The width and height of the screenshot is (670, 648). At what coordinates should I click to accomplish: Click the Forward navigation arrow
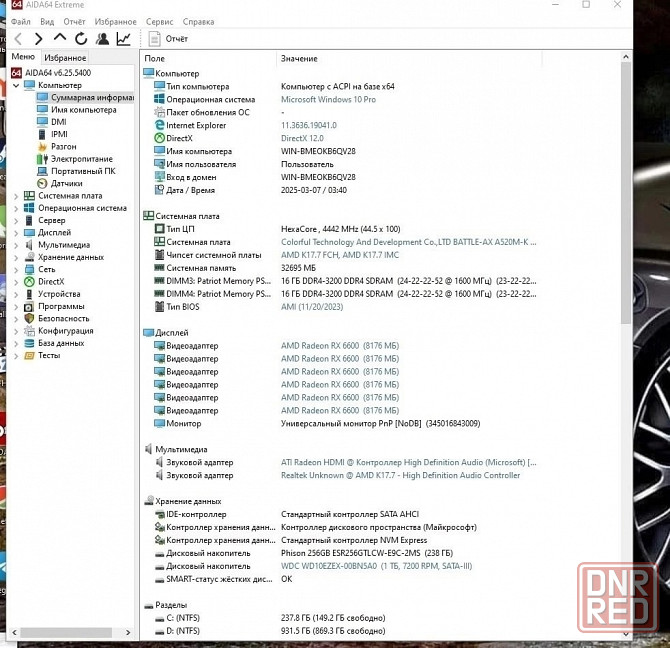pos(38,39)
